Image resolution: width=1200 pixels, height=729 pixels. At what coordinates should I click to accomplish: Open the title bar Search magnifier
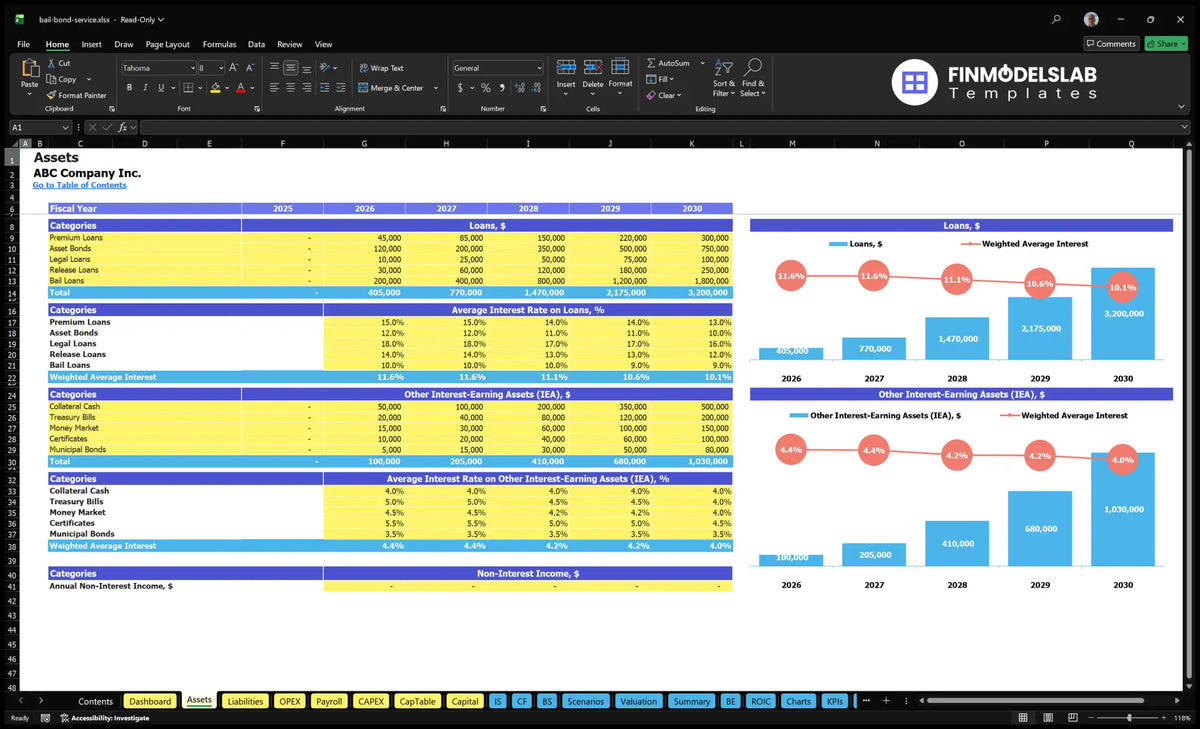point(1057,19)
